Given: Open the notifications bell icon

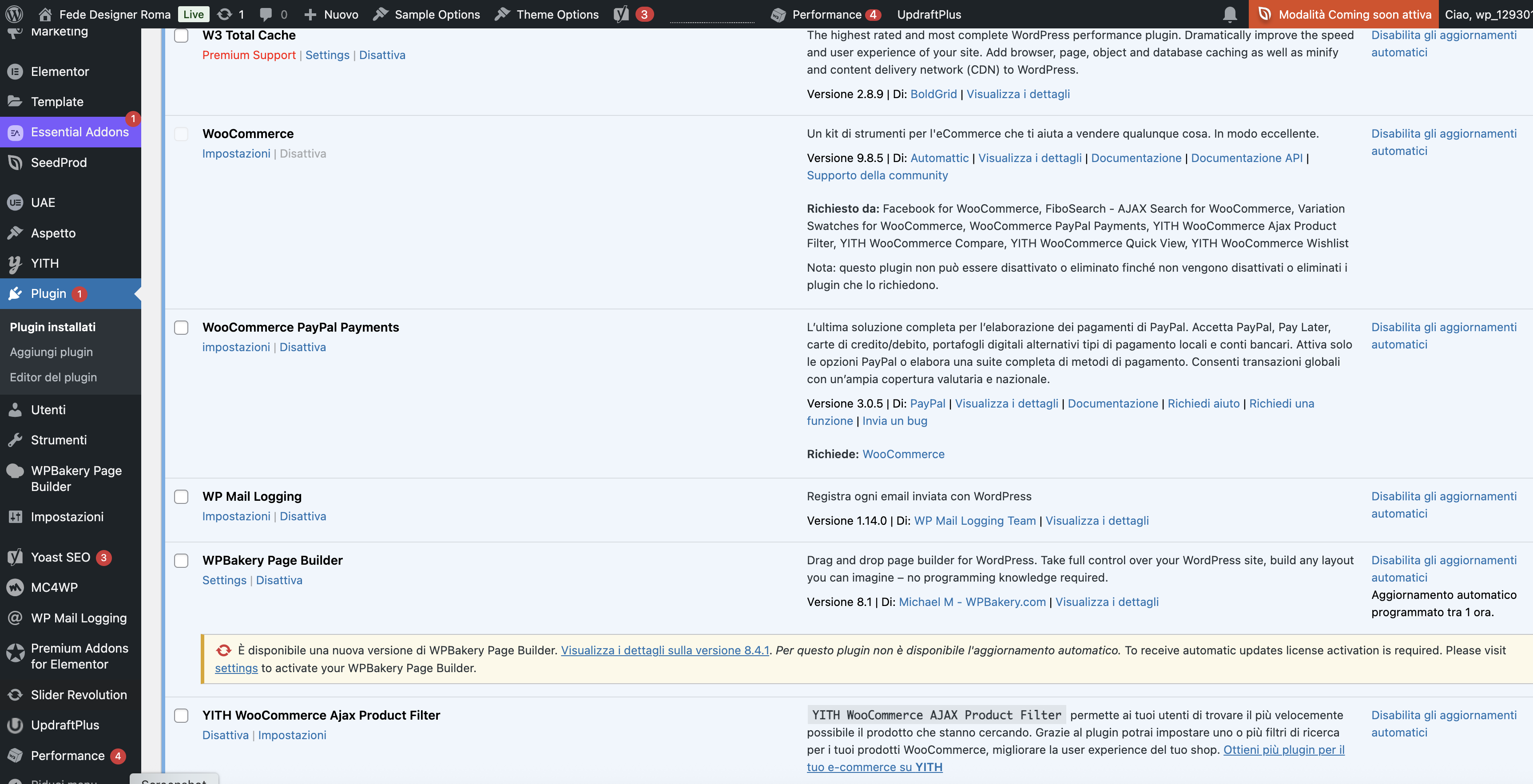Looking at the screenshot, I should (1230, 14).
